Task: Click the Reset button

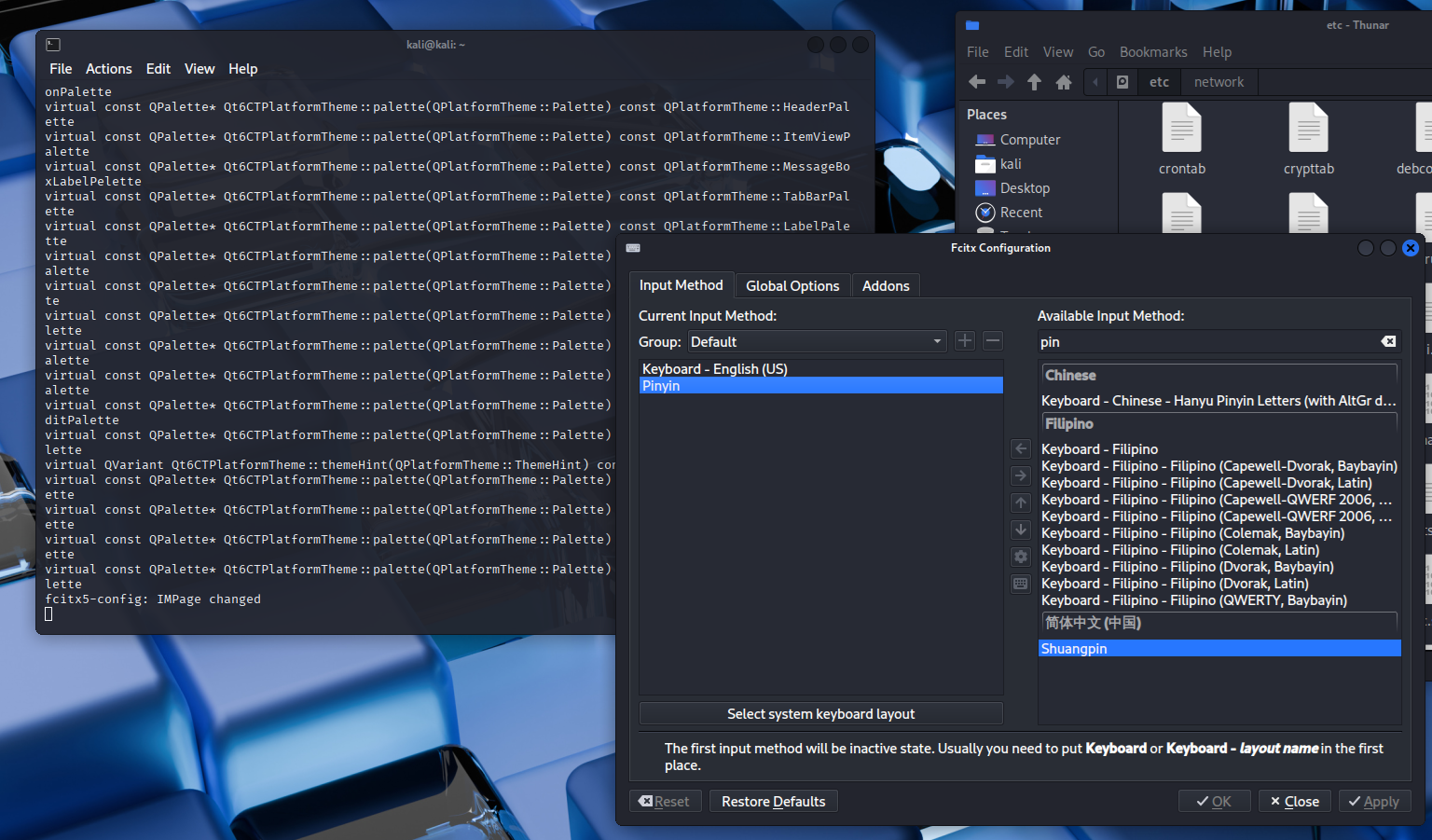Action: pos(665,802)
